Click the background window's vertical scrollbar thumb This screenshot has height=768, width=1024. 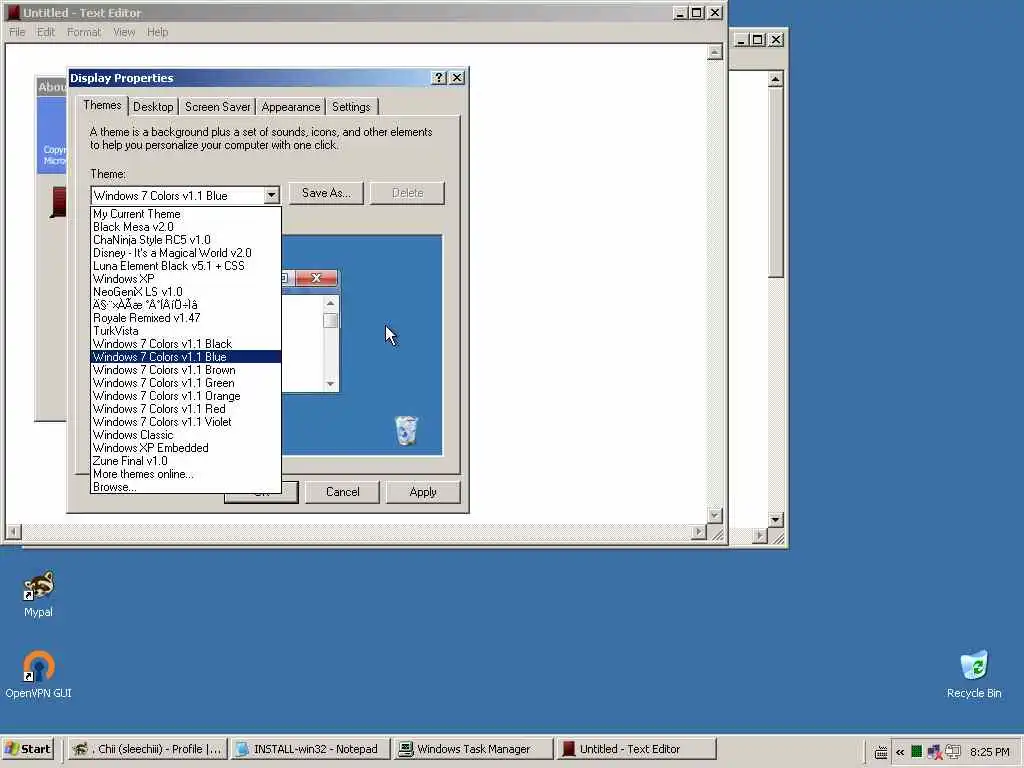point(775,182)
